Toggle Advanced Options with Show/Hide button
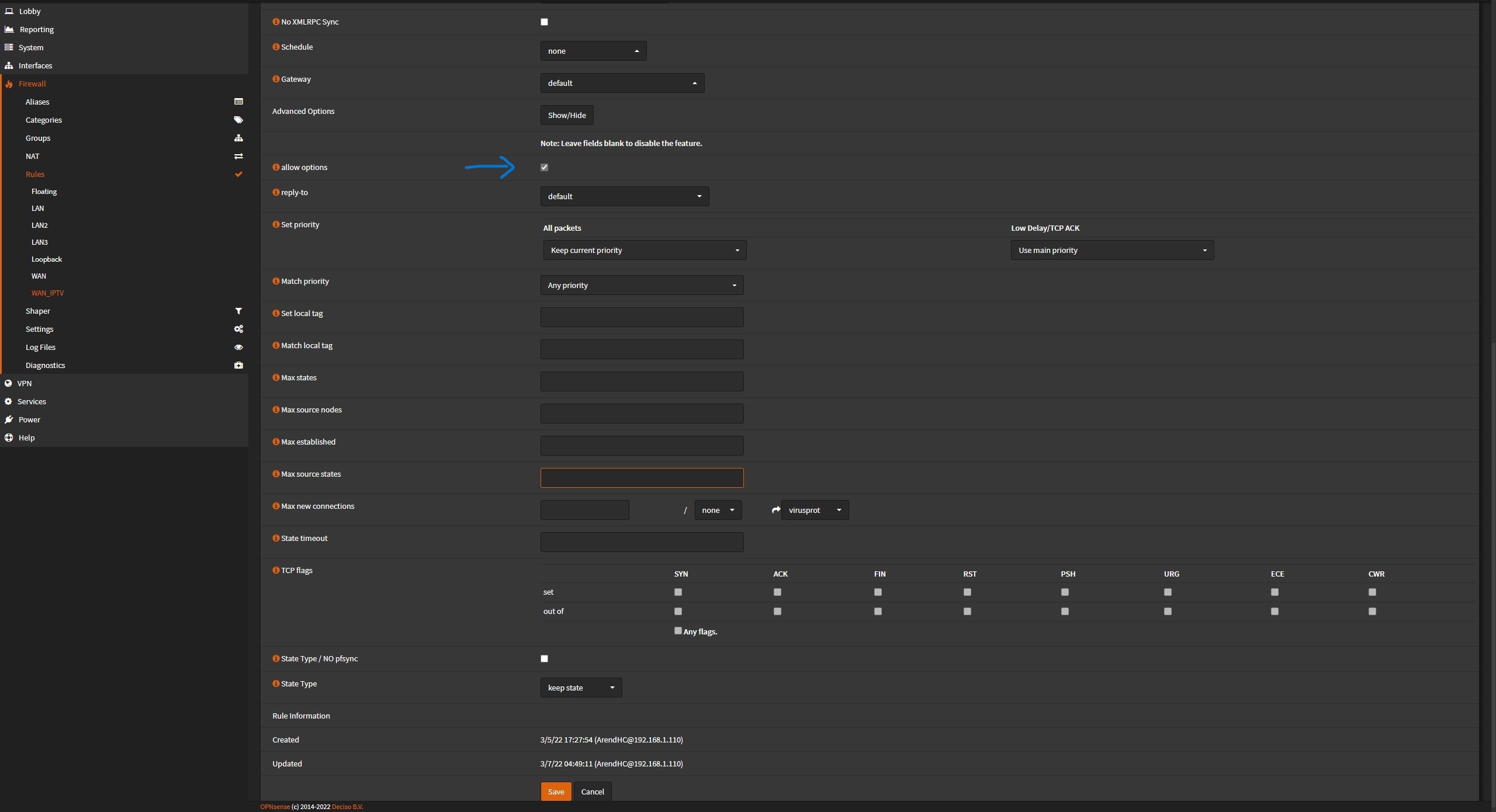Image resolution: width=1496 pixels, height=812 pixels. pyautogui.click(x=566, y=115)
